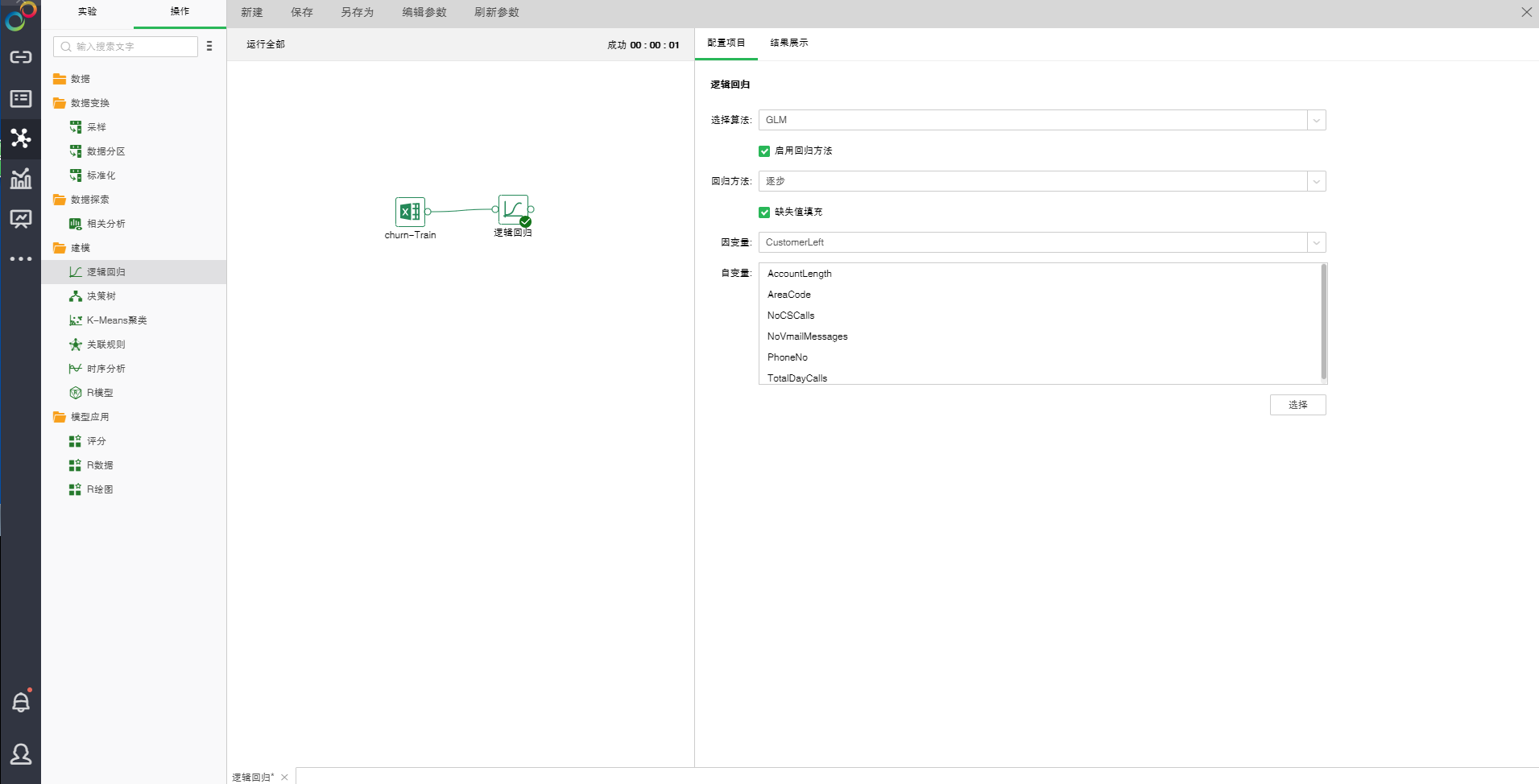Open the bar chart analysis sidebar icon

(x=21, y=179)
